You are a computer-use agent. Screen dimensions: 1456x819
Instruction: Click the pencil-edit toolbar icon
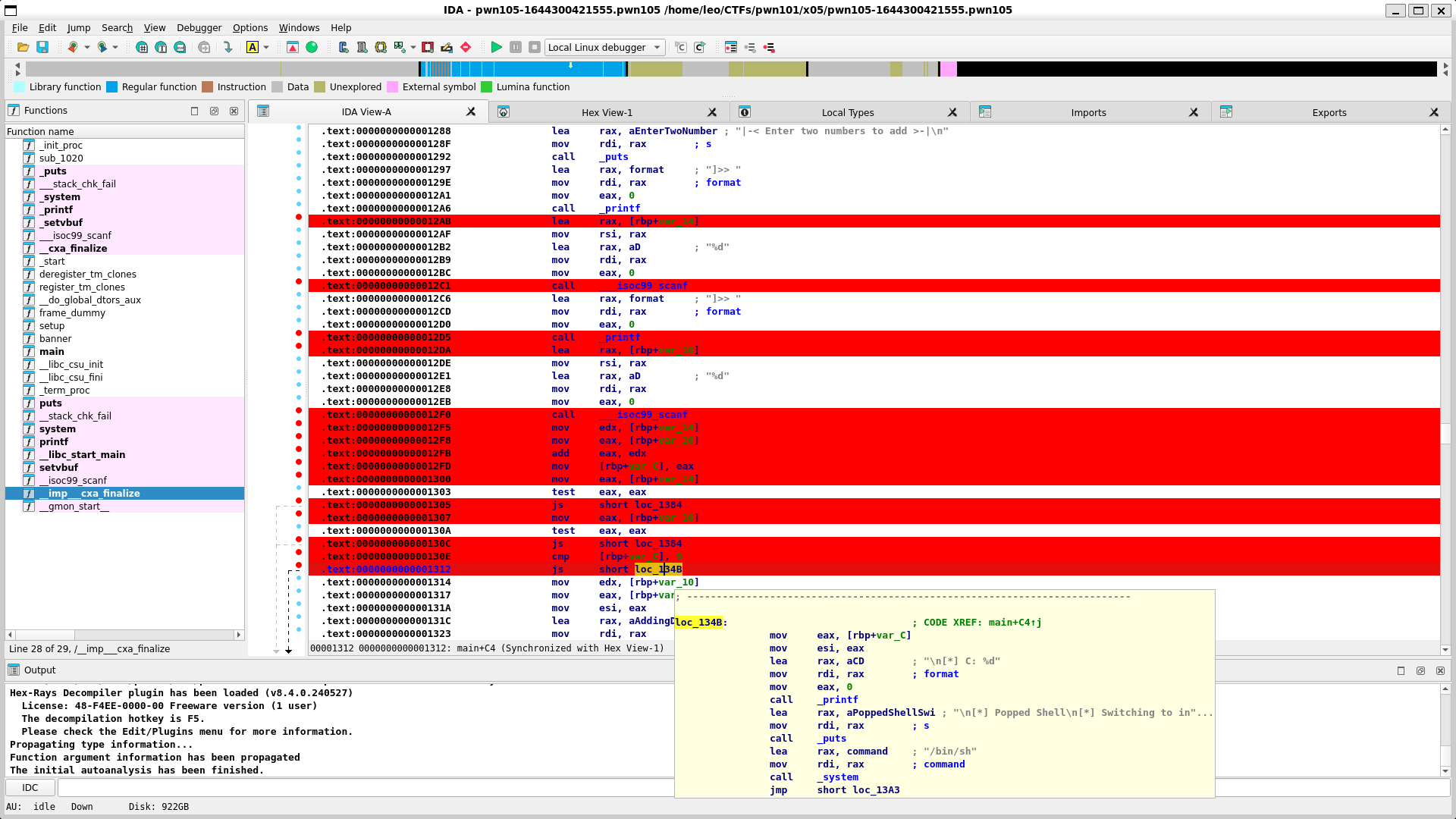(x=447, y=47)
